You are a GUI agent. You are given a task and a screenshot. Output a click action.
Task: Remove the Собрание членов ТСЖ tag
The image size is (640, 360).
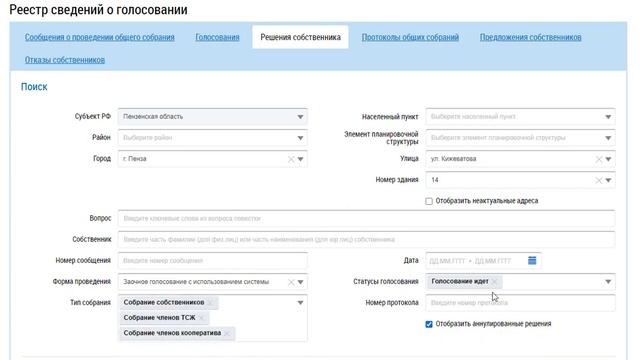click(x=202, y=318)
